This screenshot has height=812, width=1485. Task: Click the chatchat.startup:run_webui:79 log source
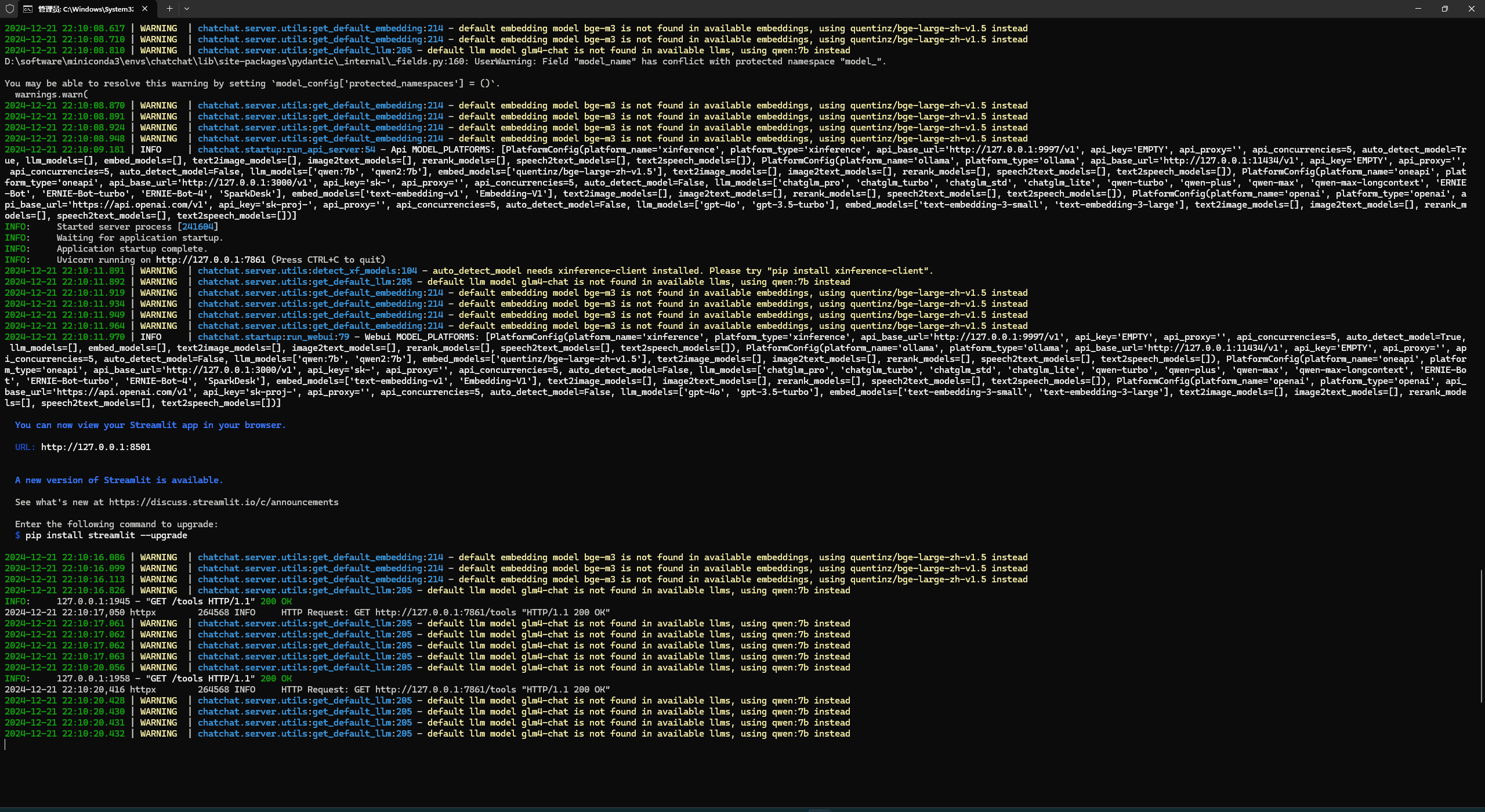coord(273,337)
